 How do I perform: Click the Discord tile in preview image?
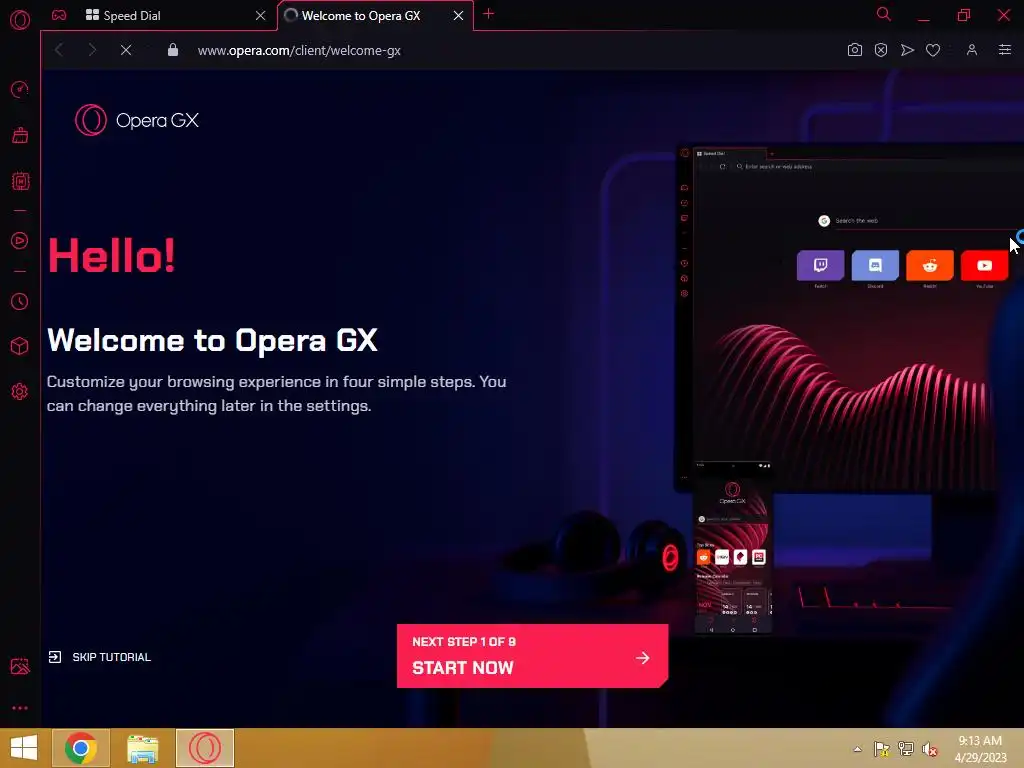coord(875,265)
